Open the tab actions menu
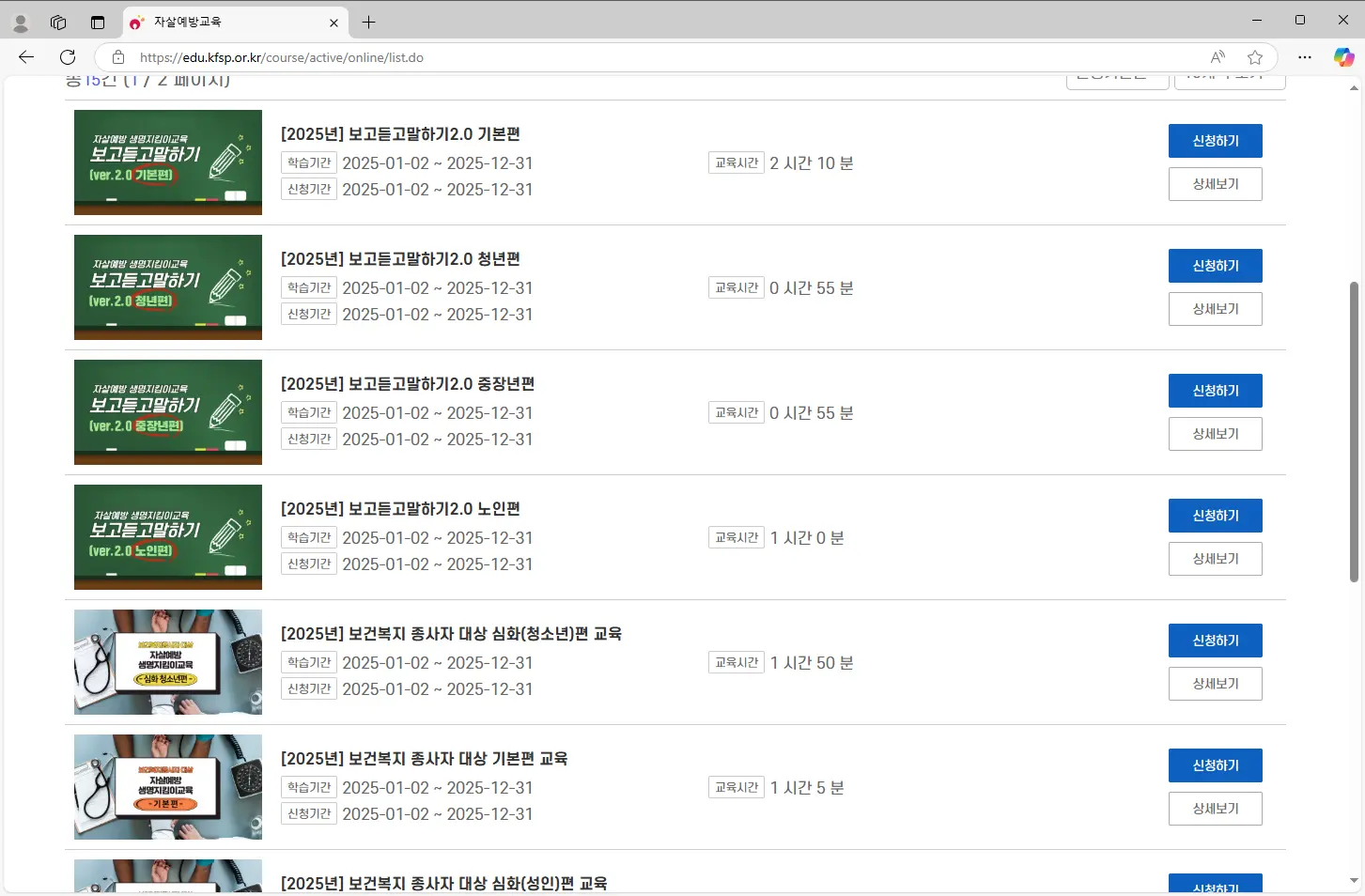This screenshot has height=896, width=1365. [x=98, y=23]
